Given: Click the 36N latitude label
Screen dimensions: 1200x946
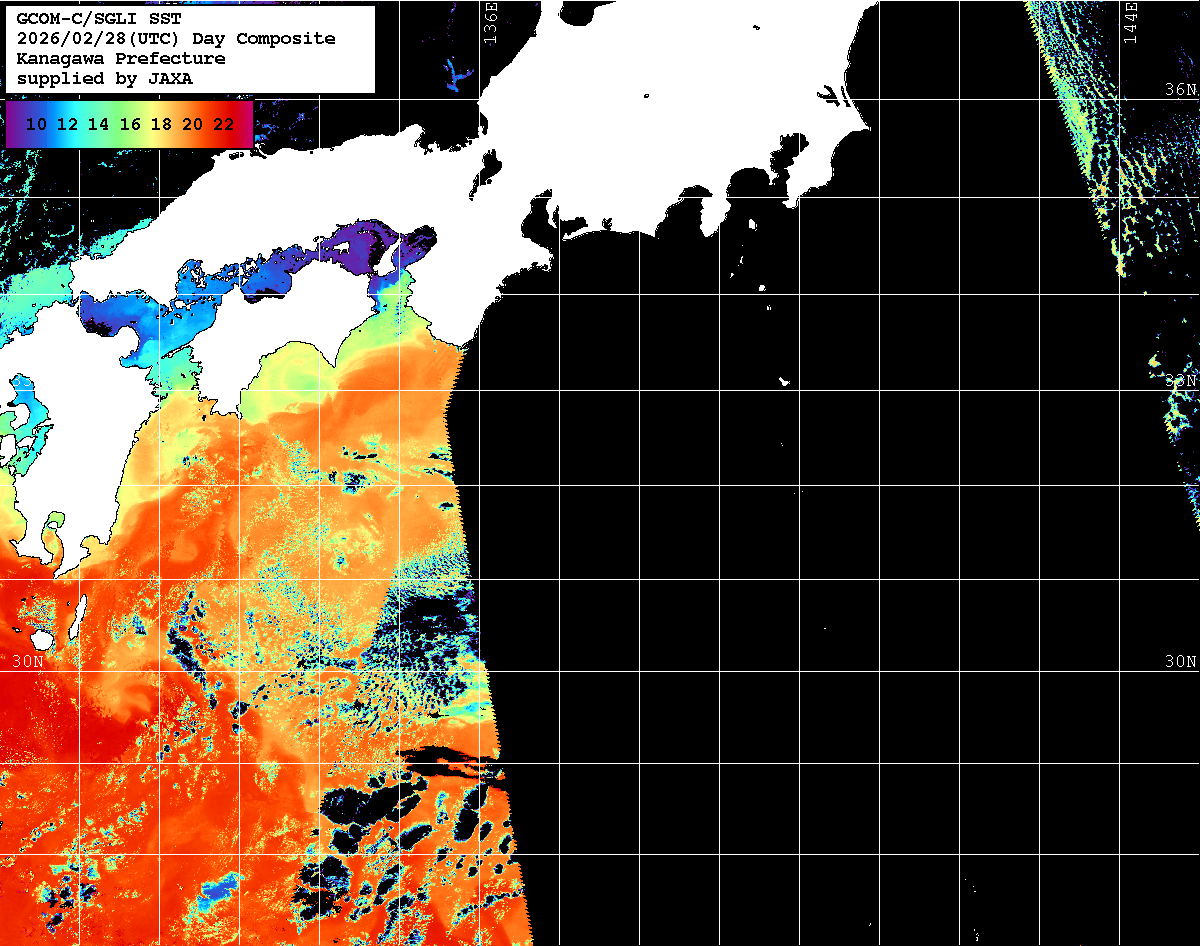Looking at the screenshot, I should click(x=1180, y=90).
